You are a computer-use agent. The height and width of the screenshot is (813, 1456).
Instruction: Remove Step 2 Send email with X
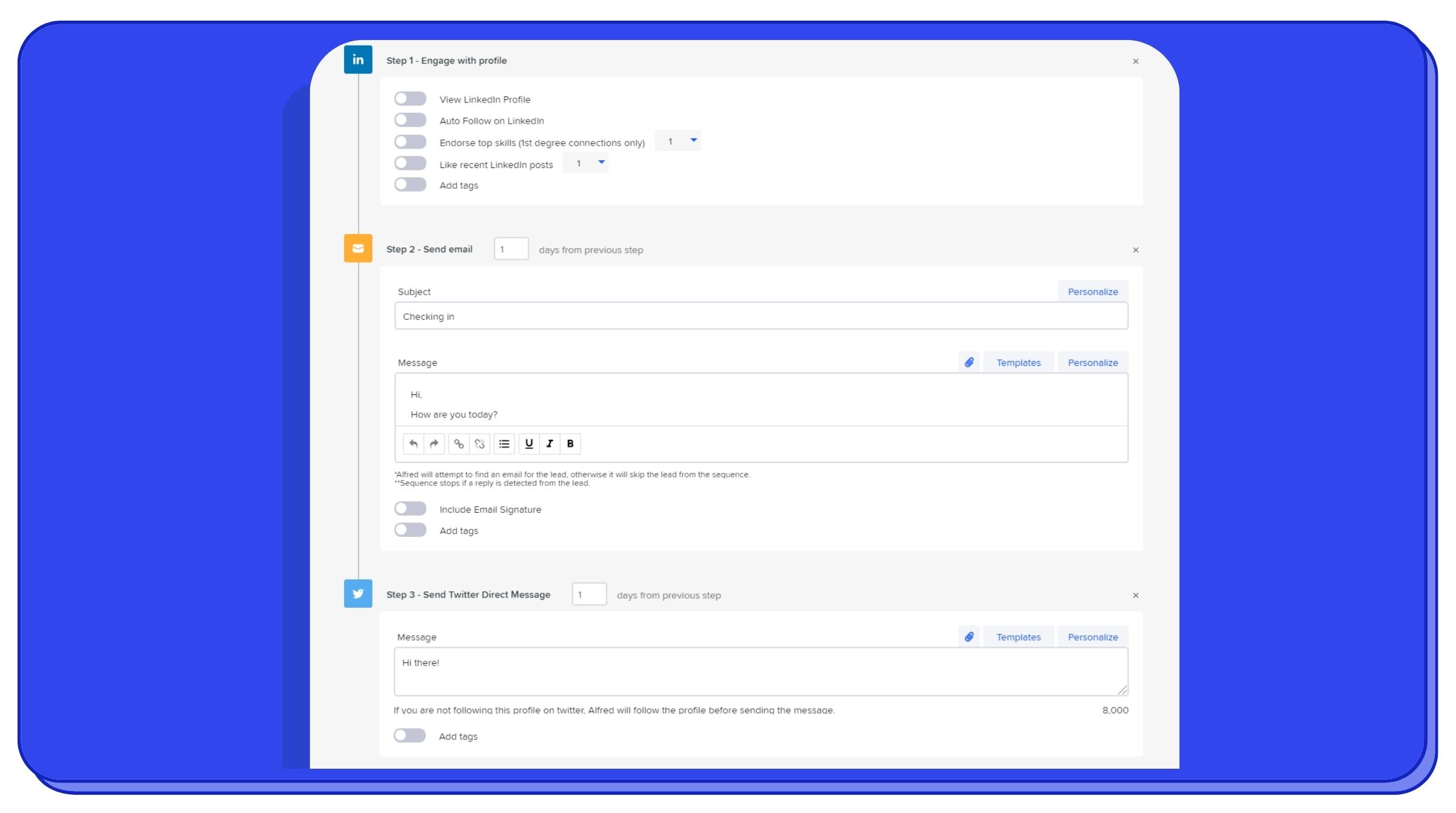click(x=1136, y=250)
